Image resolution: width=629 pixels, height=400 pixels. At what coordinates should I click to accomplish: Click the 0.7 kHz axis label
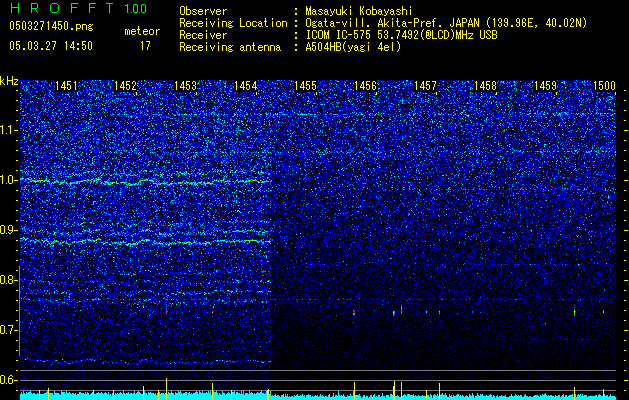click(x=9, y=330)
